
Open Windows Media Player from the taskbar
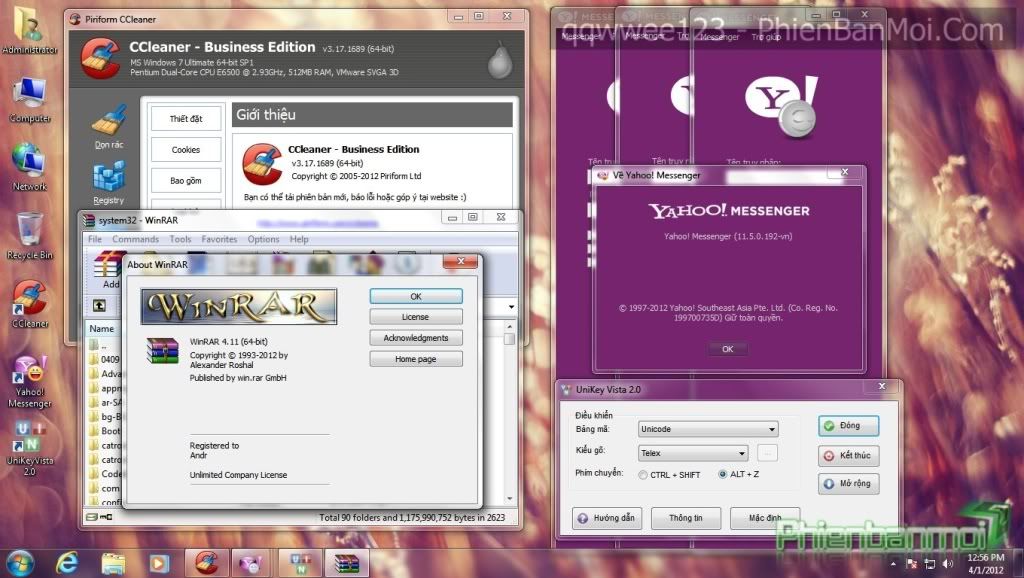click(159, 563)
